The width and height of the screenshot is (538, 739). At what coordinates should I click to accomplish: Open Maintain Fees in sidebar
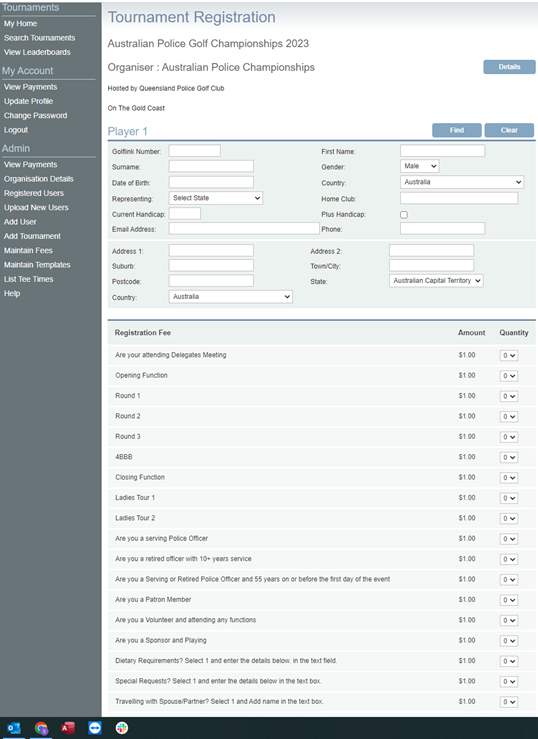(28, 251)
